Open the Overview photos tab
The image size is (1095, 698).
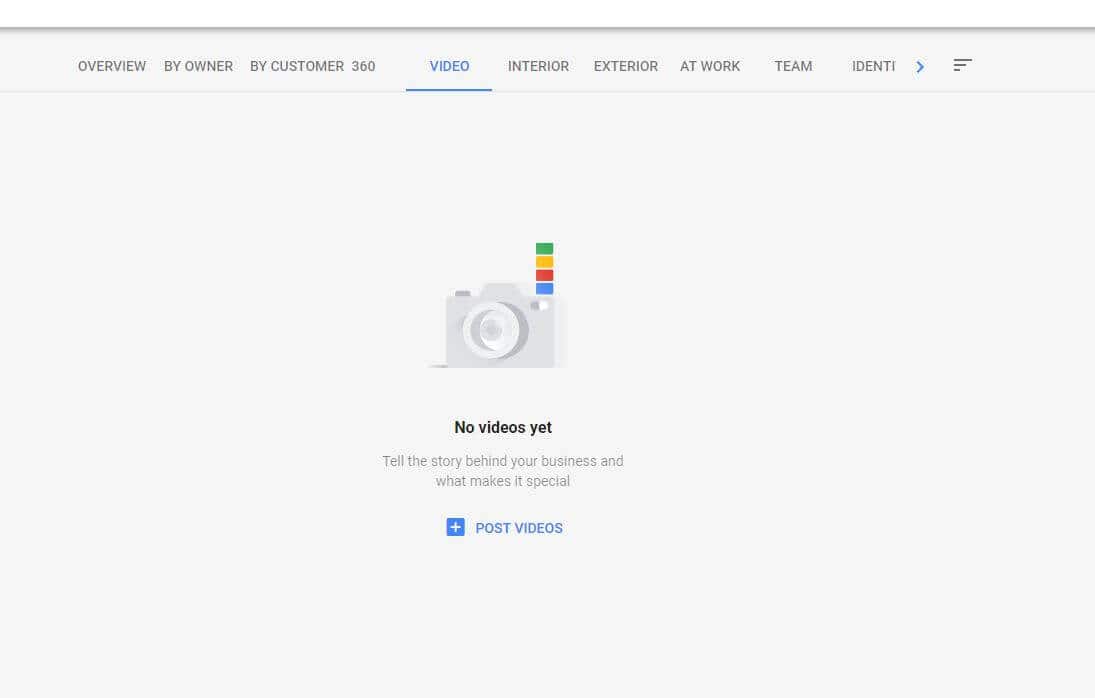112,66
